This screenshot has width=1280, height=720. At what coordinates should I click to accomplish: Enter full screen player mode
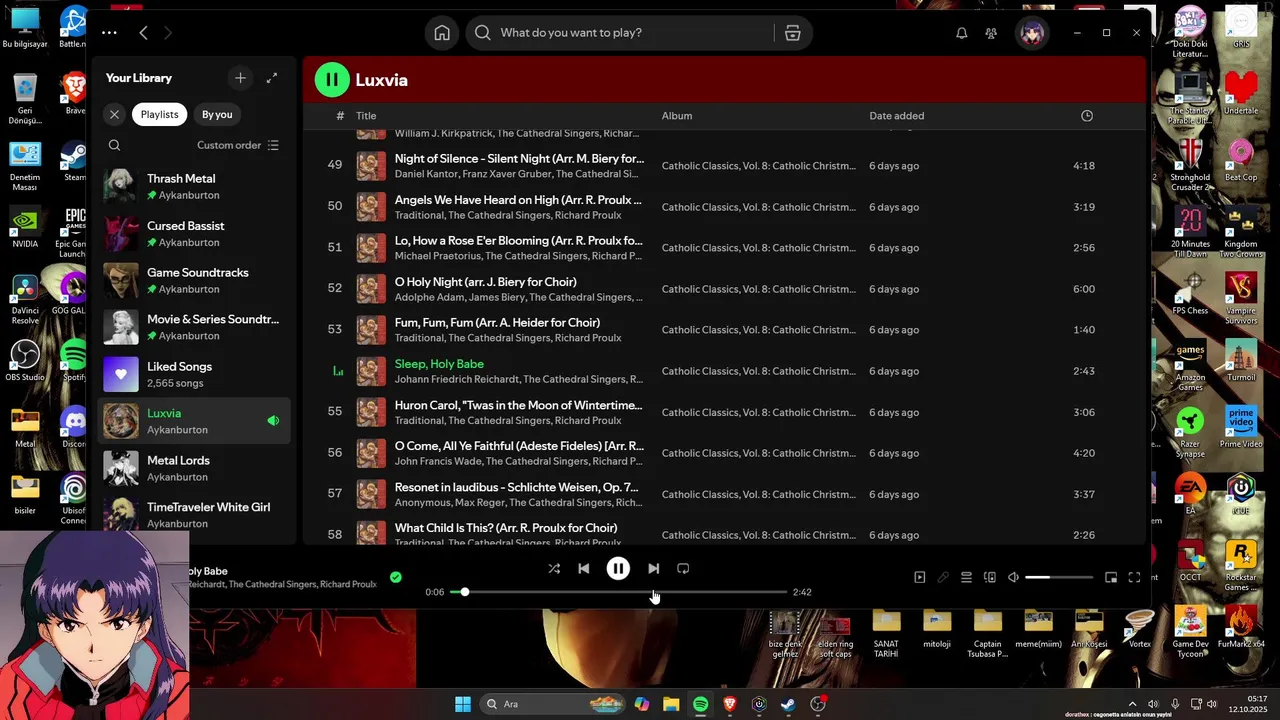1134,577
